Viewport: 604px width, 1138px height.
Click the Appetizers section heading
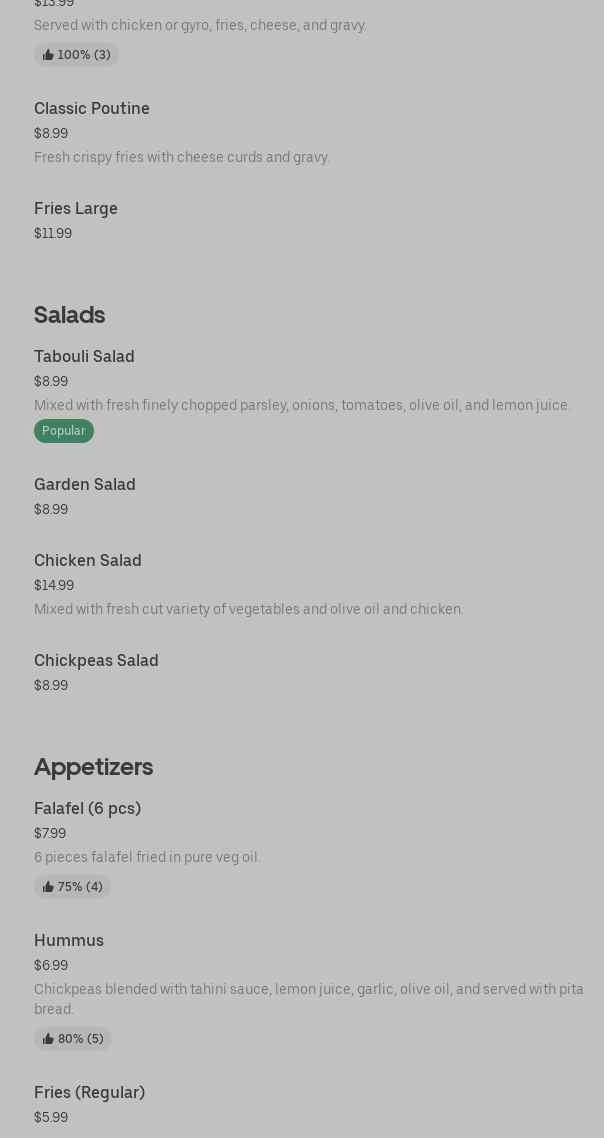pos(93,766)
